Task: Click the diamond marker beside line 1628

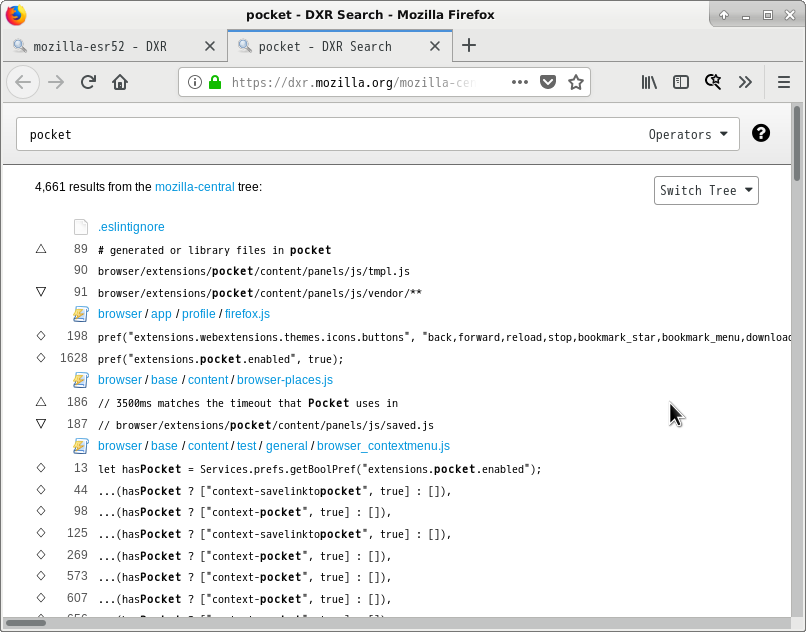Action: tap(41, 357)
